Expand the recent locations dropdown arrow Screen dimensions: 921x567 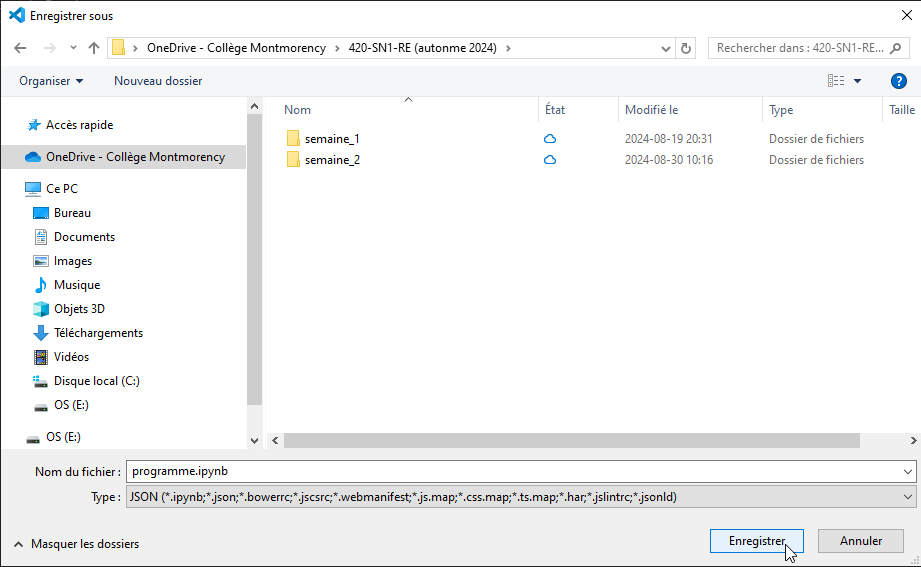click(x=73, y=48)
